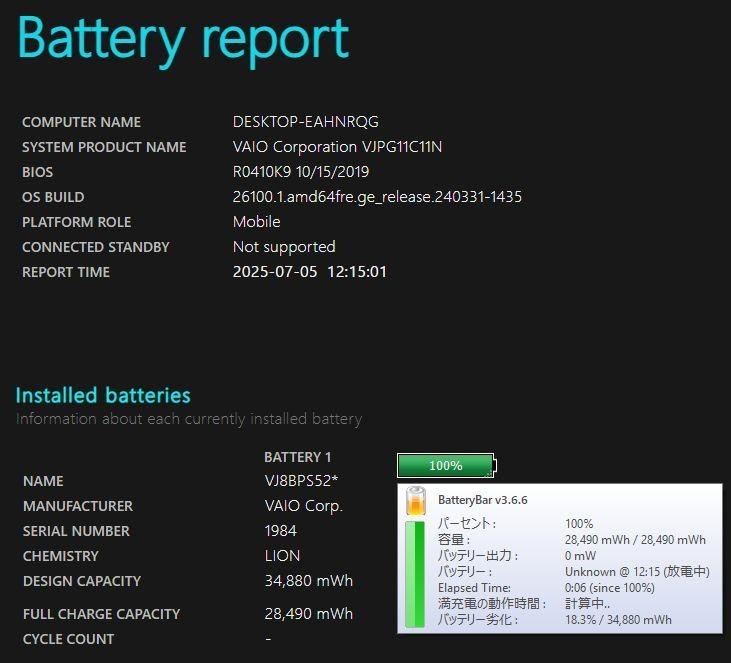This screenshot has width=731, height=663.
Task: Click the platform role value Mobile
Action: click(x=256, y=221)
